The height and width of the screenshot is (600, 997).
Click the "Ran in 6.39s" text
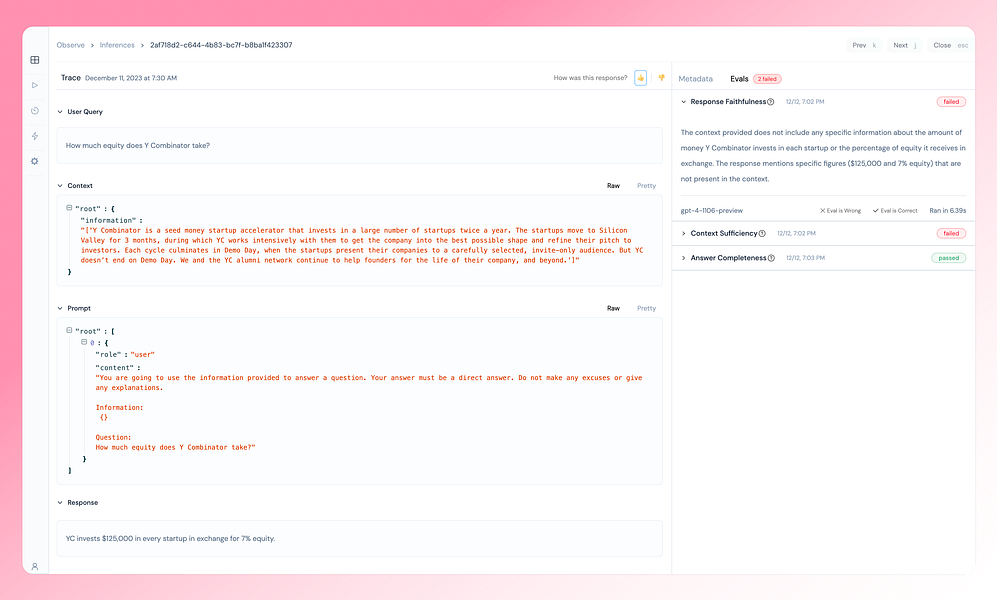[947, 210]
